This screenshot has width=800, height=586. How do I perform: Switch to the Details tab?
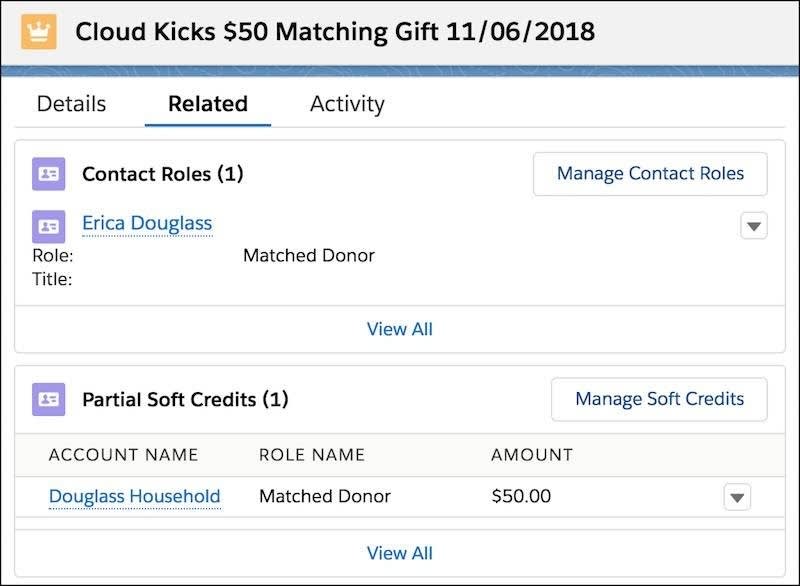click(70, 103)
